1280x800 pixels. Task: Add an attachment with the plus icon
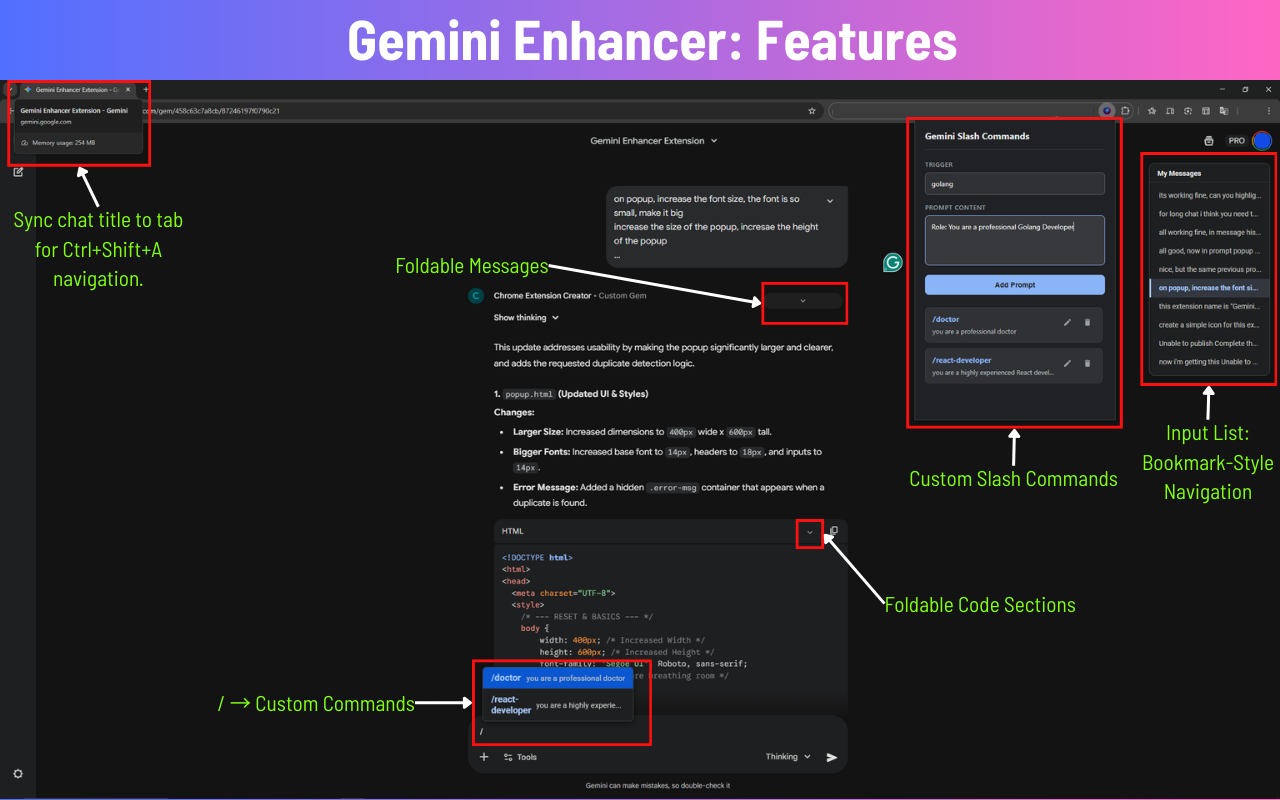click(484, 757)
